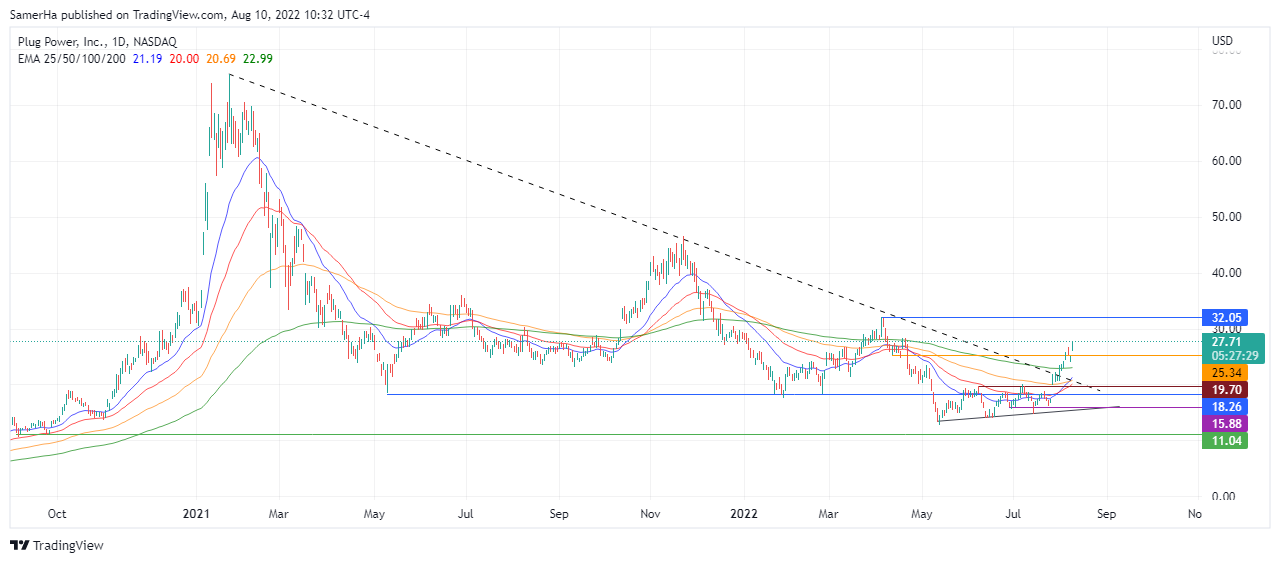Click the 40.00 price axis label
The width and height of the screenshot is (1280, 563).
(x=1226, y=273)
